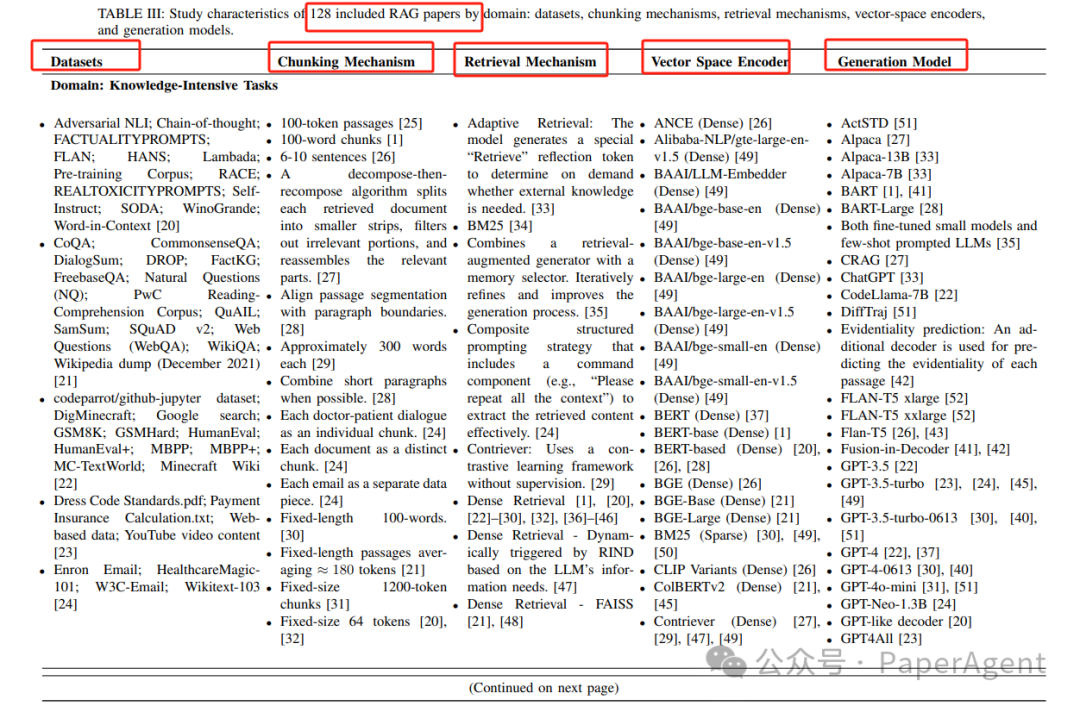Select the "CodeLlama-7B [22]" entry
The width and height of the screenshot is (1080, 706).
(x=899, y=295)
